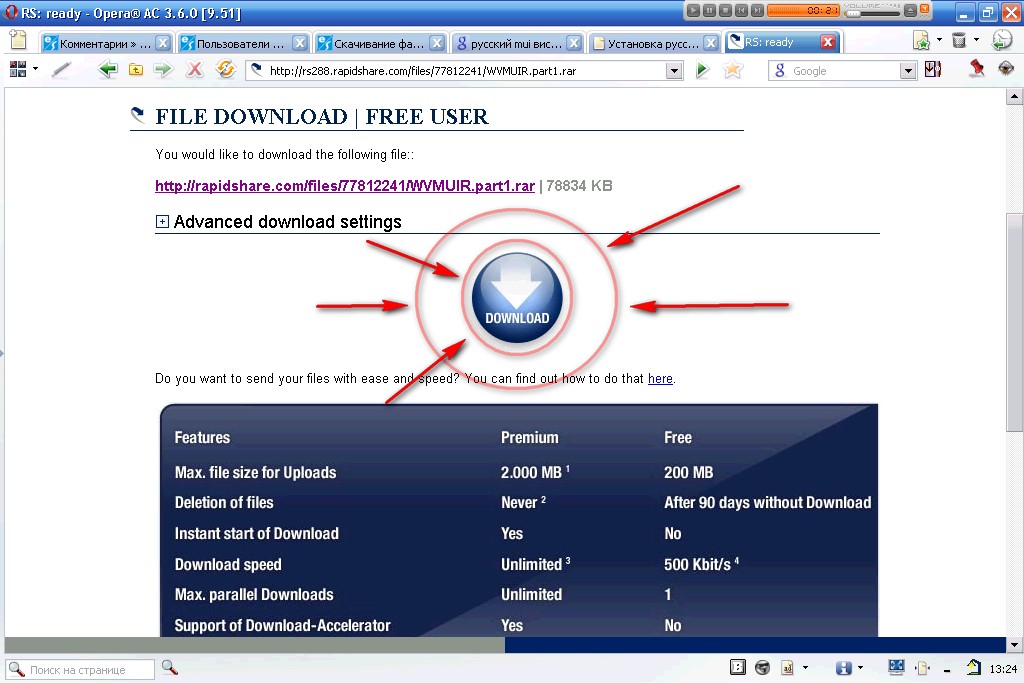Adjust the media player volume slider

[x=871, y=12]
